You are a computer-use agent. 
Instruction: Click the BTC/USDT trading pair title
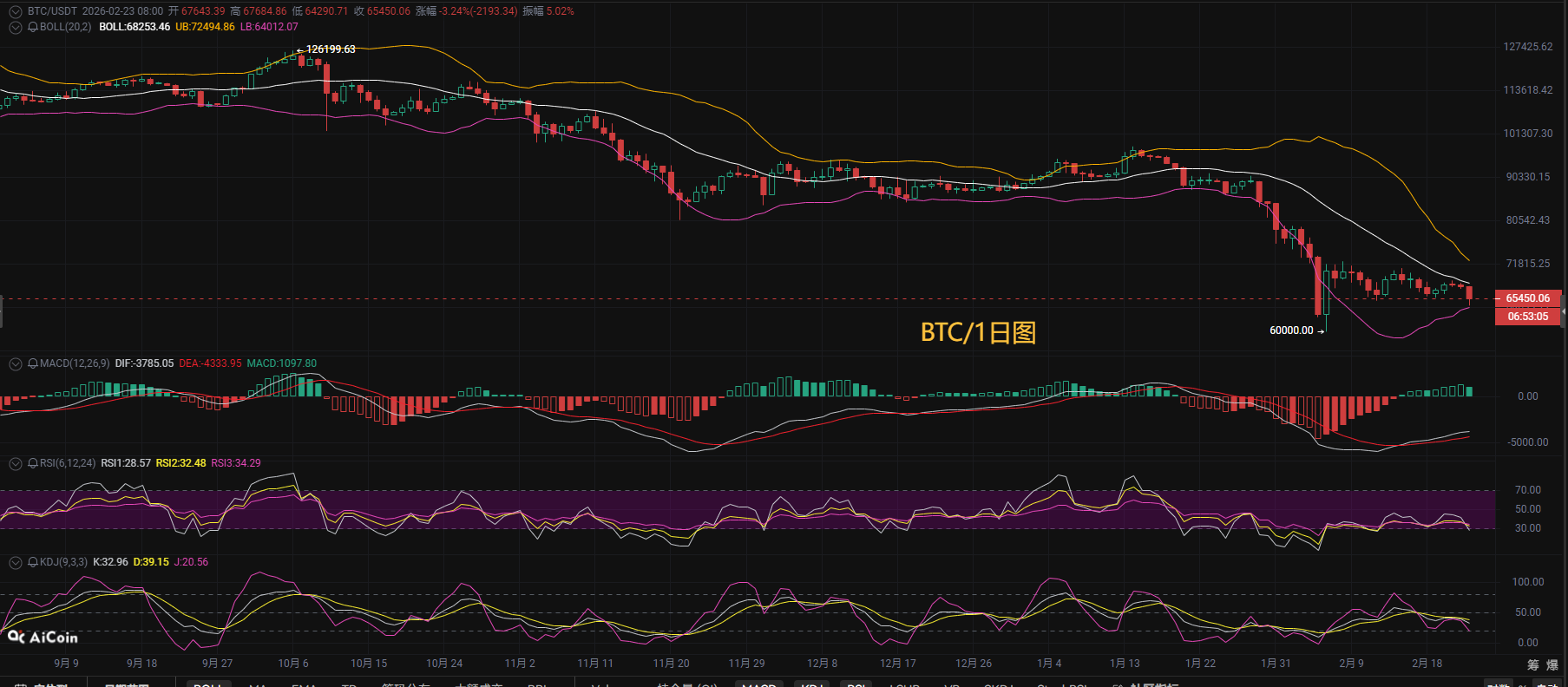coord(52,11)
